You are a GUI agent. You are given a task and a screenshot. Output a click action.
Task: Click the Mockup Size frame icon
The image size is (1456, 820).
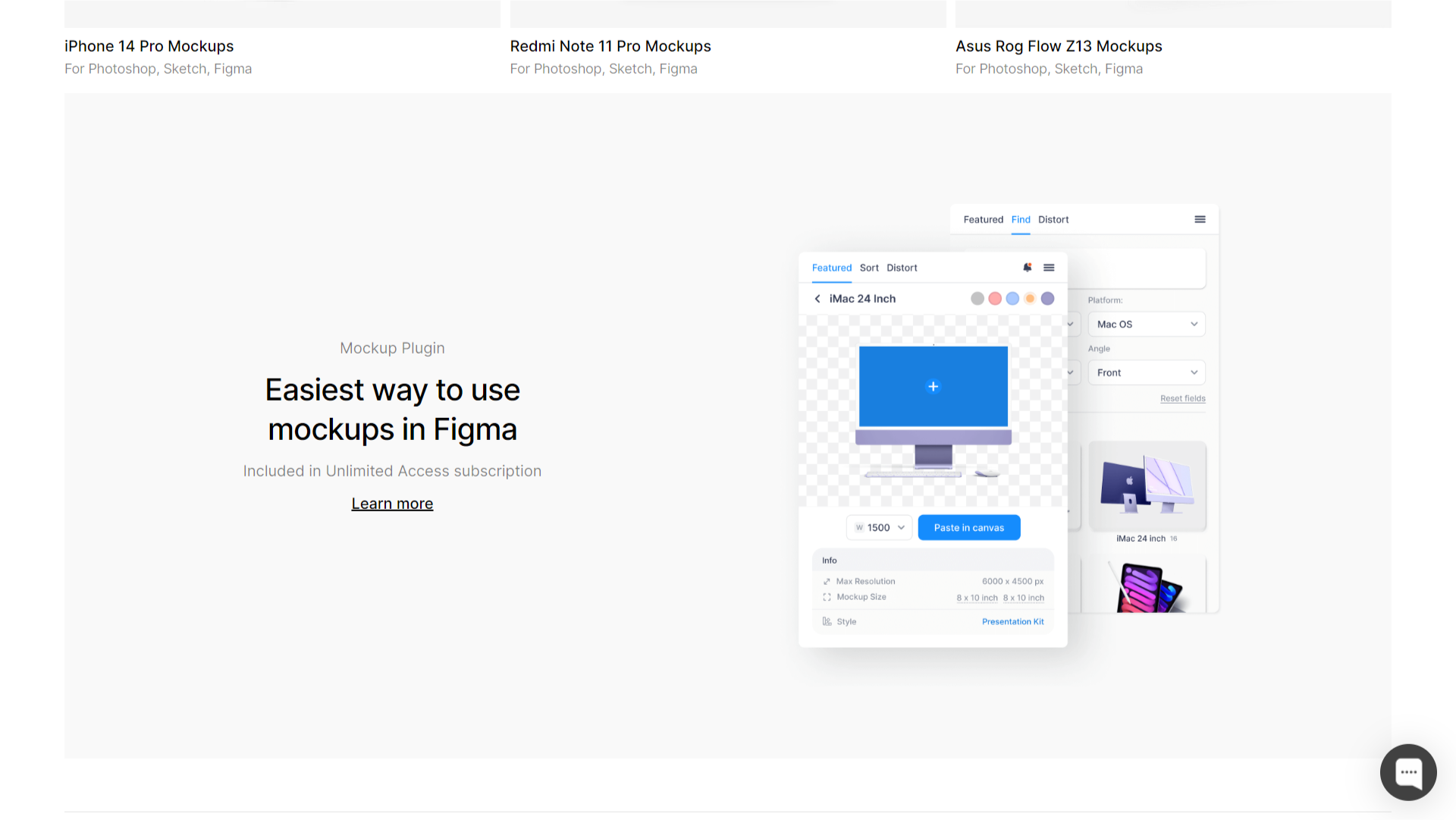coord(827,597)
